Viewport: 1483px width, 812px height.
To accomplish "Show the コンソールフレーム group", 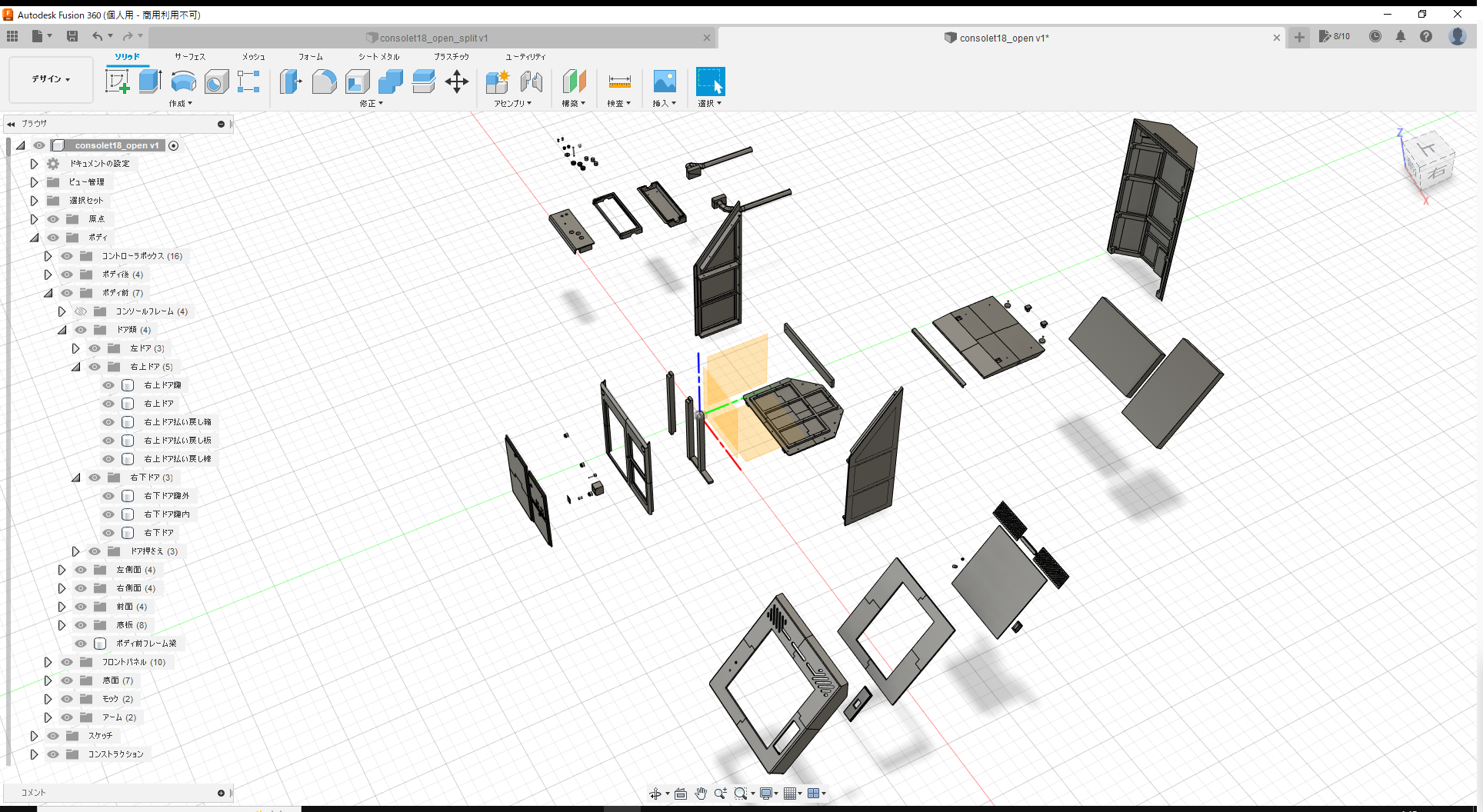I will (x=80, y=311).
